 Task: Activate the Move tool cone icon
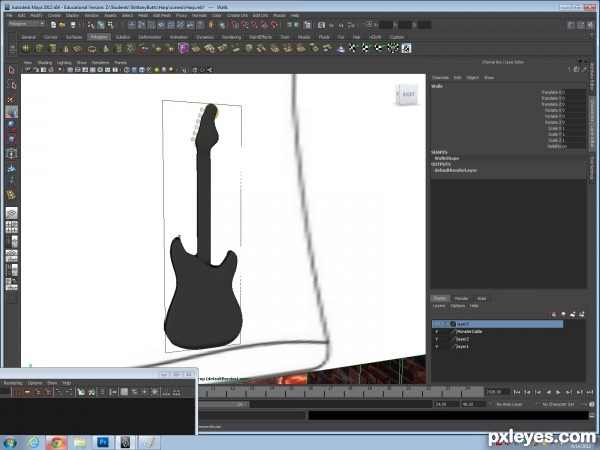[11, 112]
